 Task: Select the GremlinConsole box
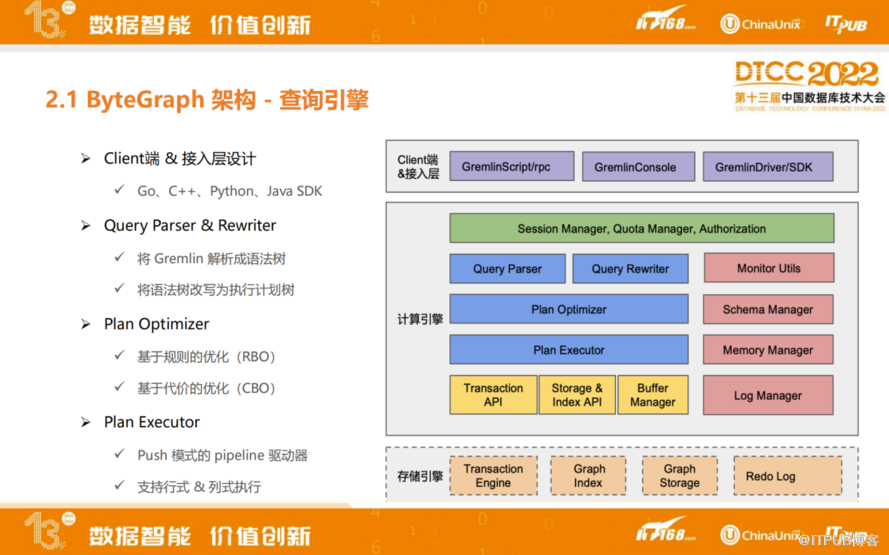click(x=635, y=167)
